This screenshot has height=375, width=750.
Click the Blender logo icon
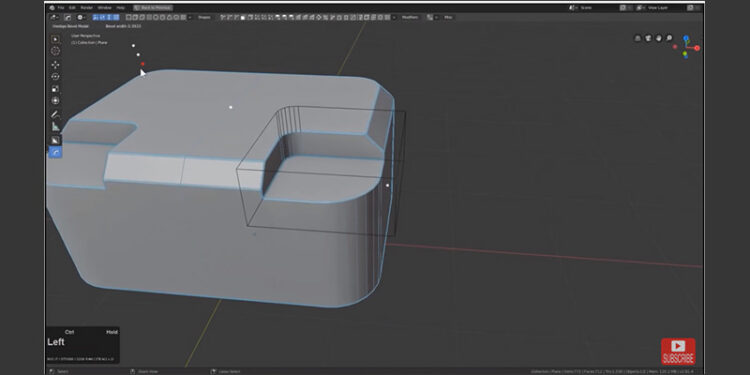tap(52, 8)
